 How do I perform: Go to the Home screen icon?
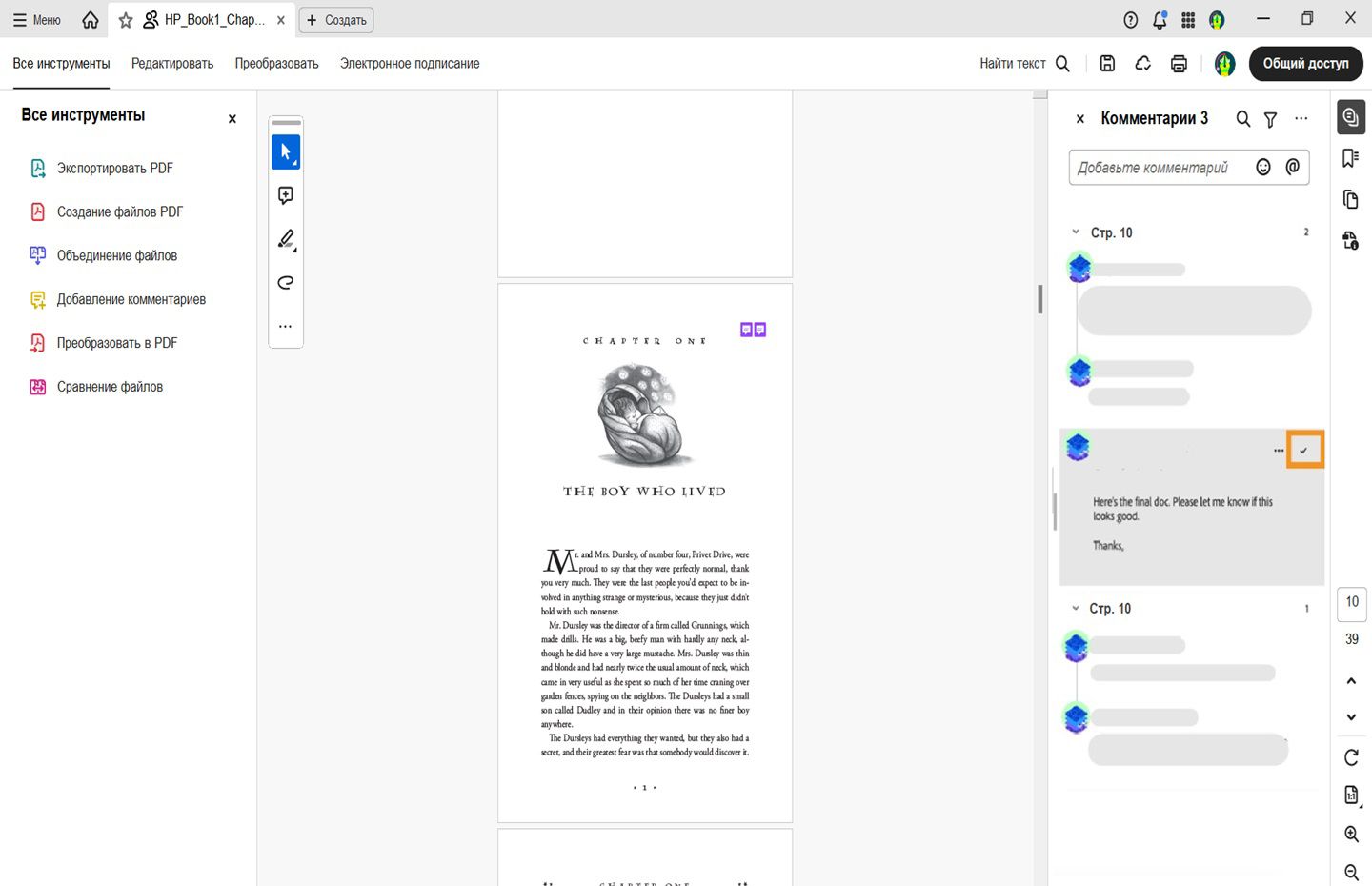(91, 20)
